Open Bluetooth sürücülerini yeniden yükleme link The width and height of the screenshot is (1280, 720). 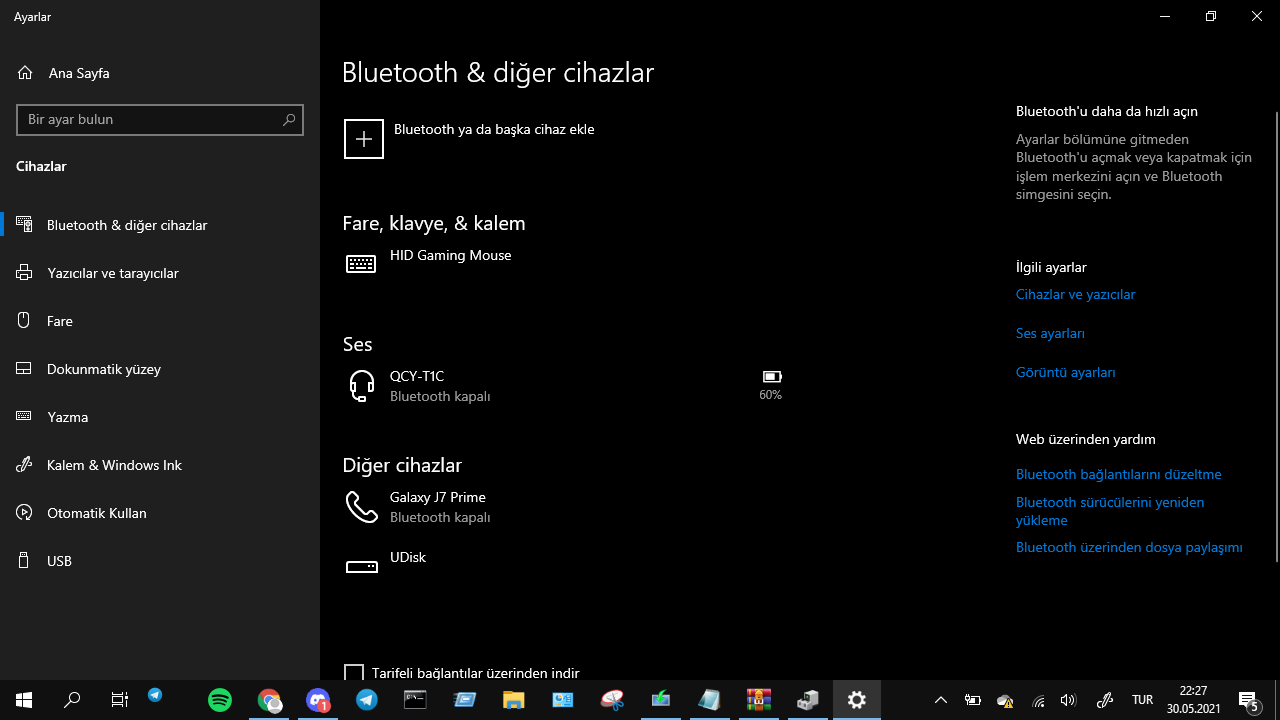(x=1110, y=511)
